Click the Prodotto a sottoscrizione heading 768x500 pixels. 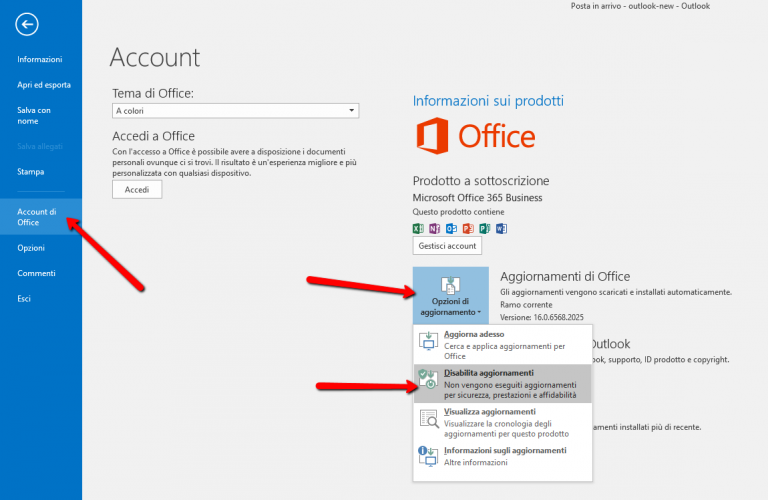(x=481, y=181)
